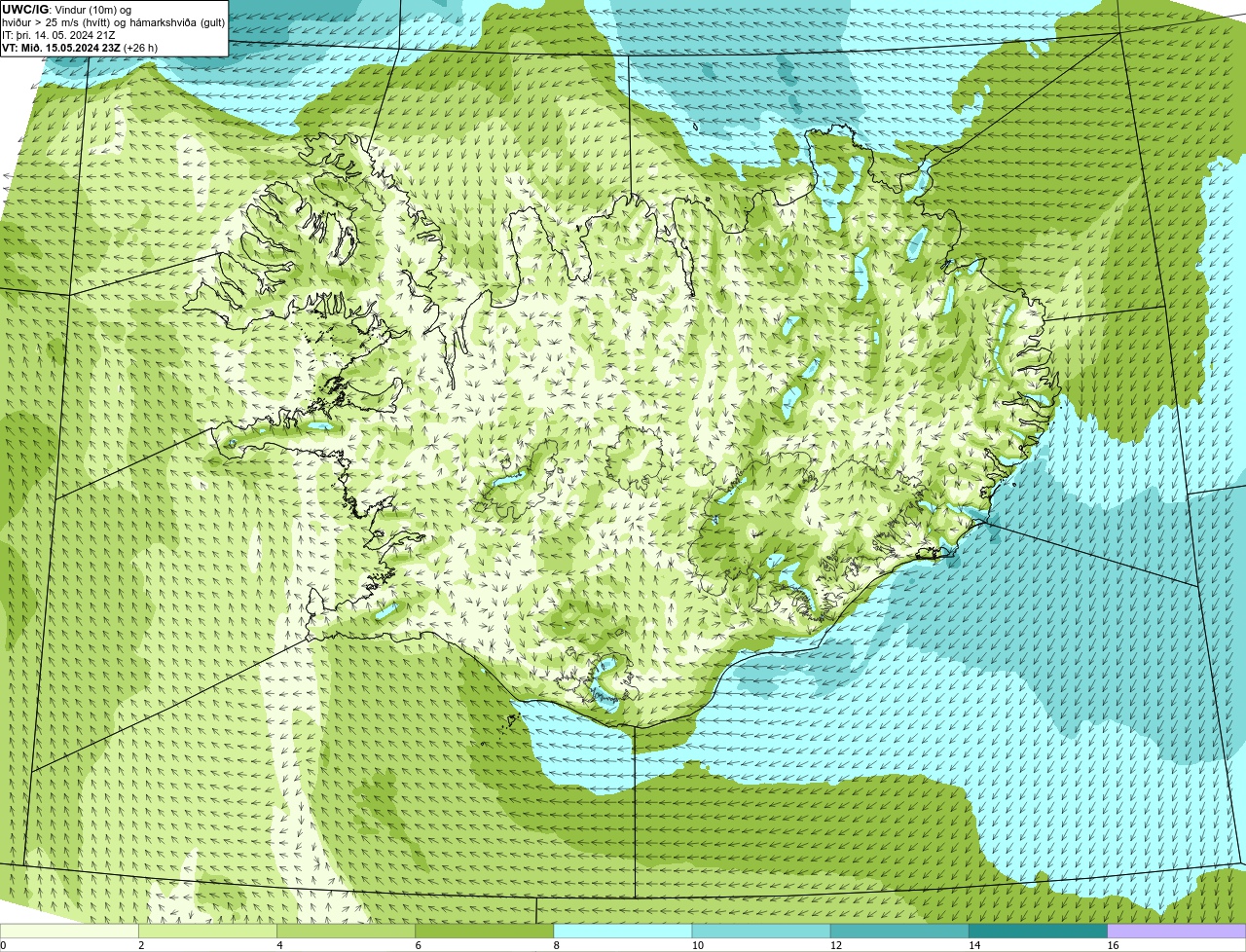Click the lavender swatch above 16 m/s
This screenshot has width=1246, height=952.
pyautogui.click(x=1176, y=931)
